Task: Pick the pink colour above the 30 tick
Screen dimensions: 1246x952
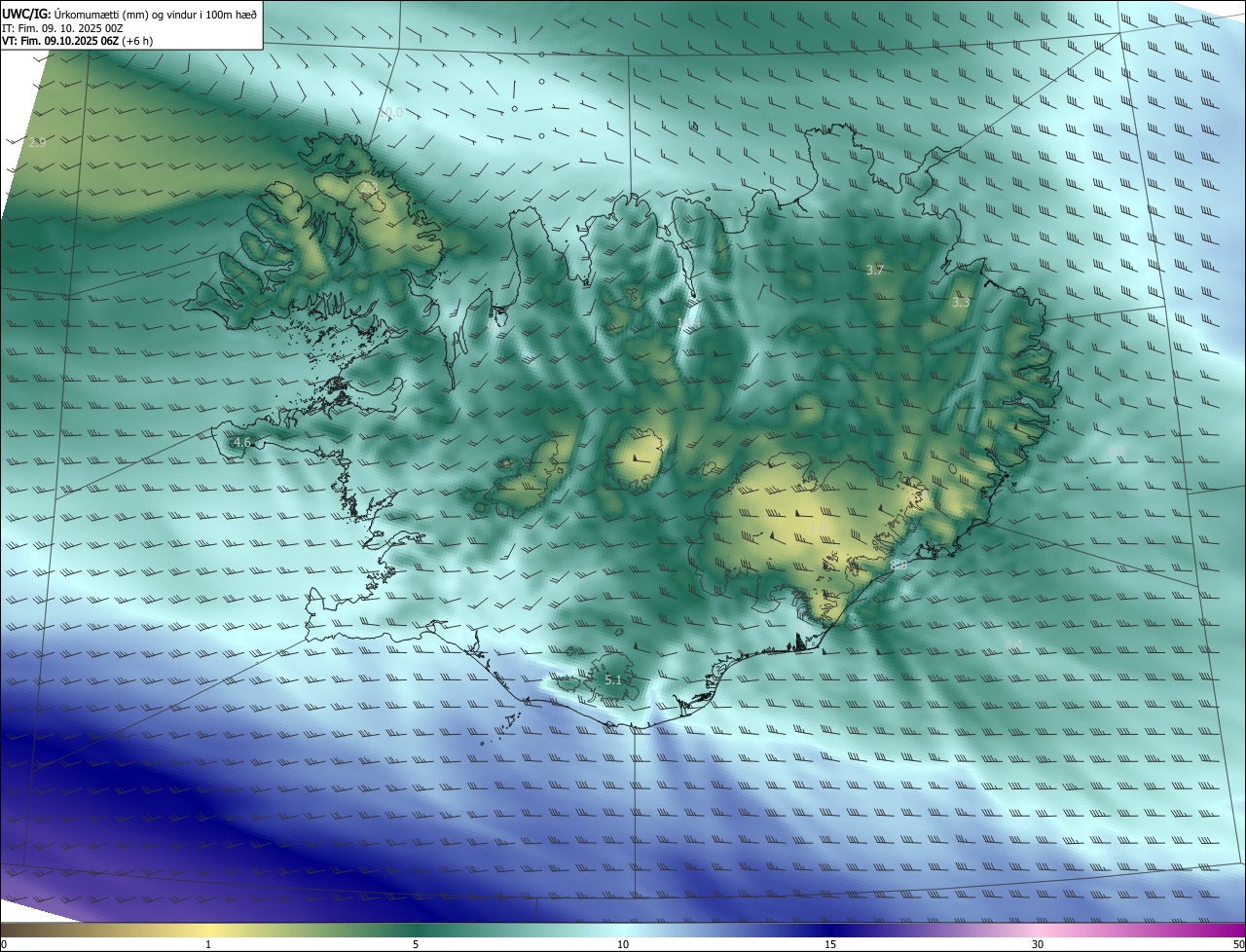Action: click(1038, 930)
